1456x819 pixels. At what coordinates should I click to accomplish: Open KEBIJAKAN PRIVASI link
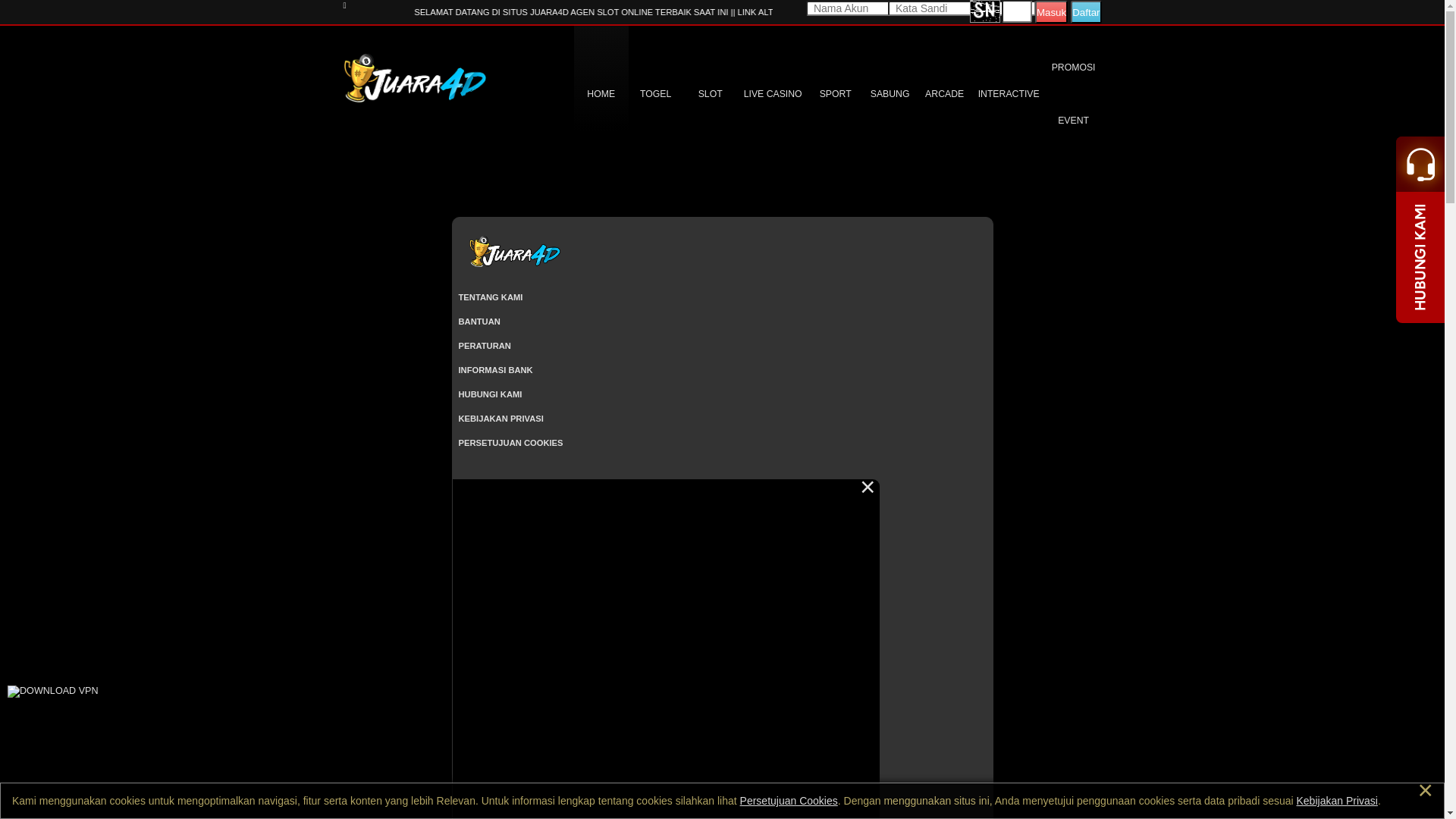(500, 419)
